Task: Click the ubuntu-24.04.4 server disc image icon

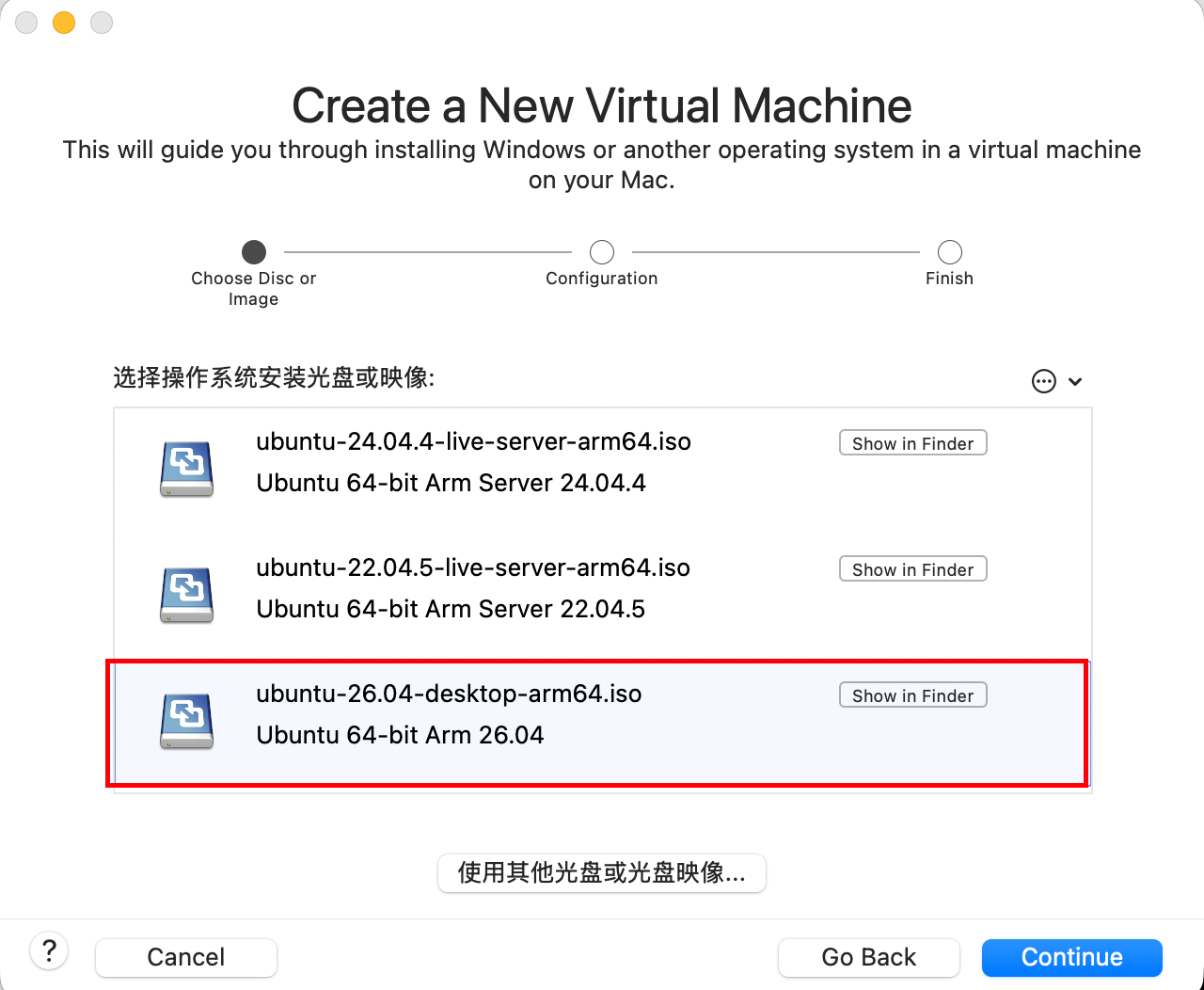Action: (x=186, y=469)
